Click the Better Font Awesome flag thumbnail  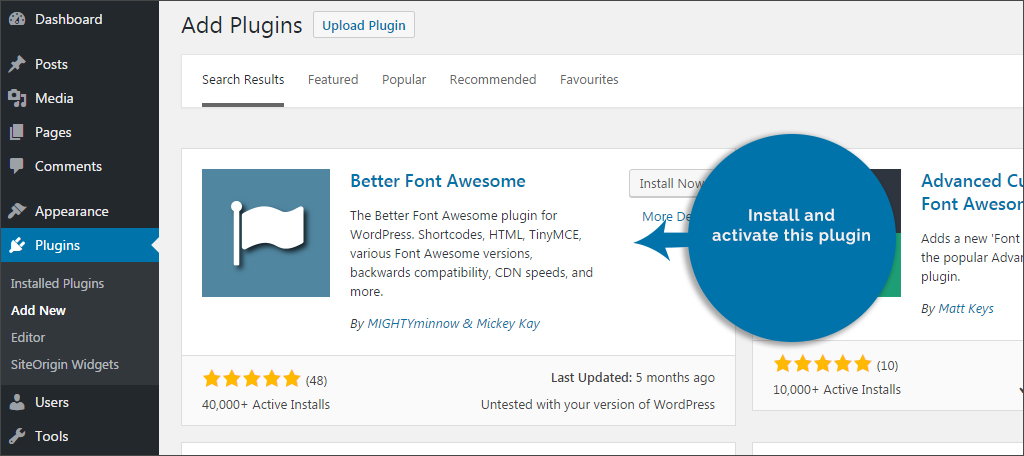(x=266, y=233)
